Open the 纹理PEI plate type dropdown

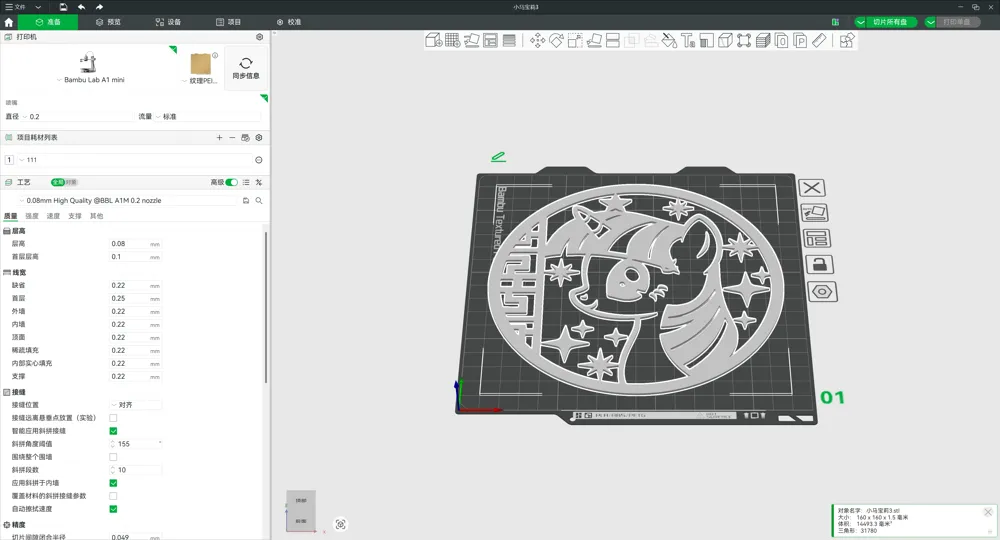200,81
